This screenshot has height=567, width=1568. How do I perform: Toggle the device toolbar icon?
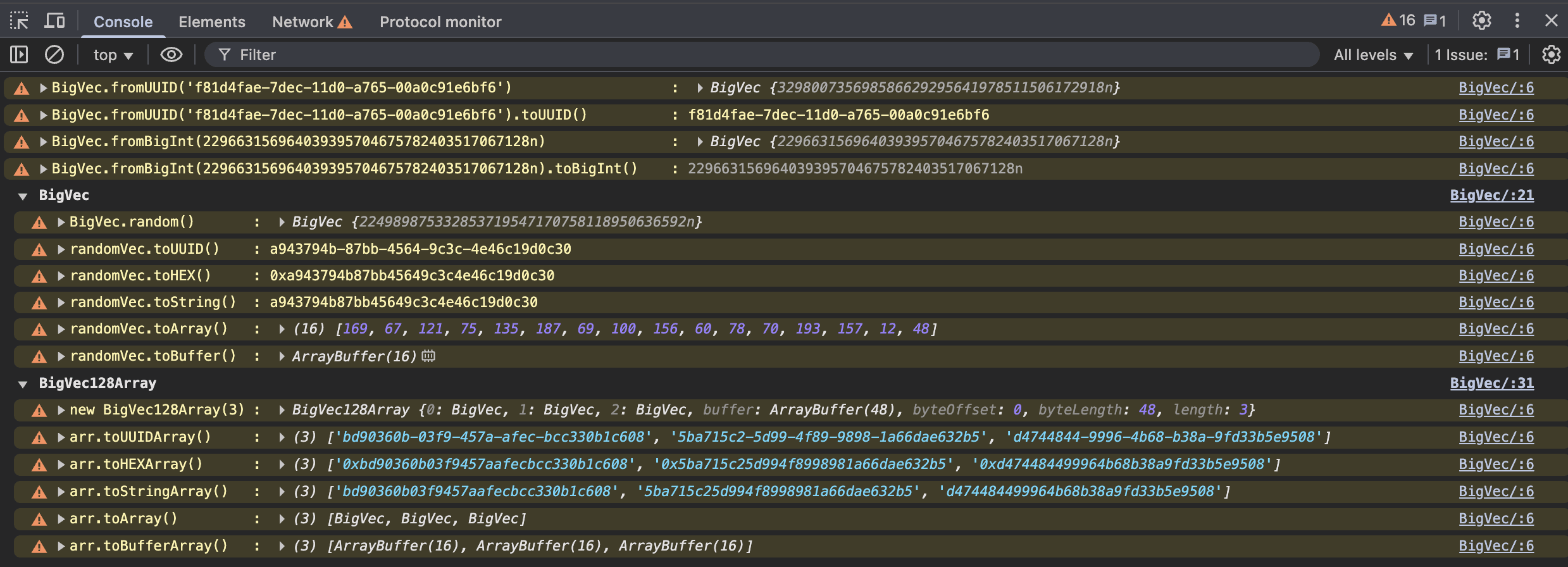click(54, 21)
